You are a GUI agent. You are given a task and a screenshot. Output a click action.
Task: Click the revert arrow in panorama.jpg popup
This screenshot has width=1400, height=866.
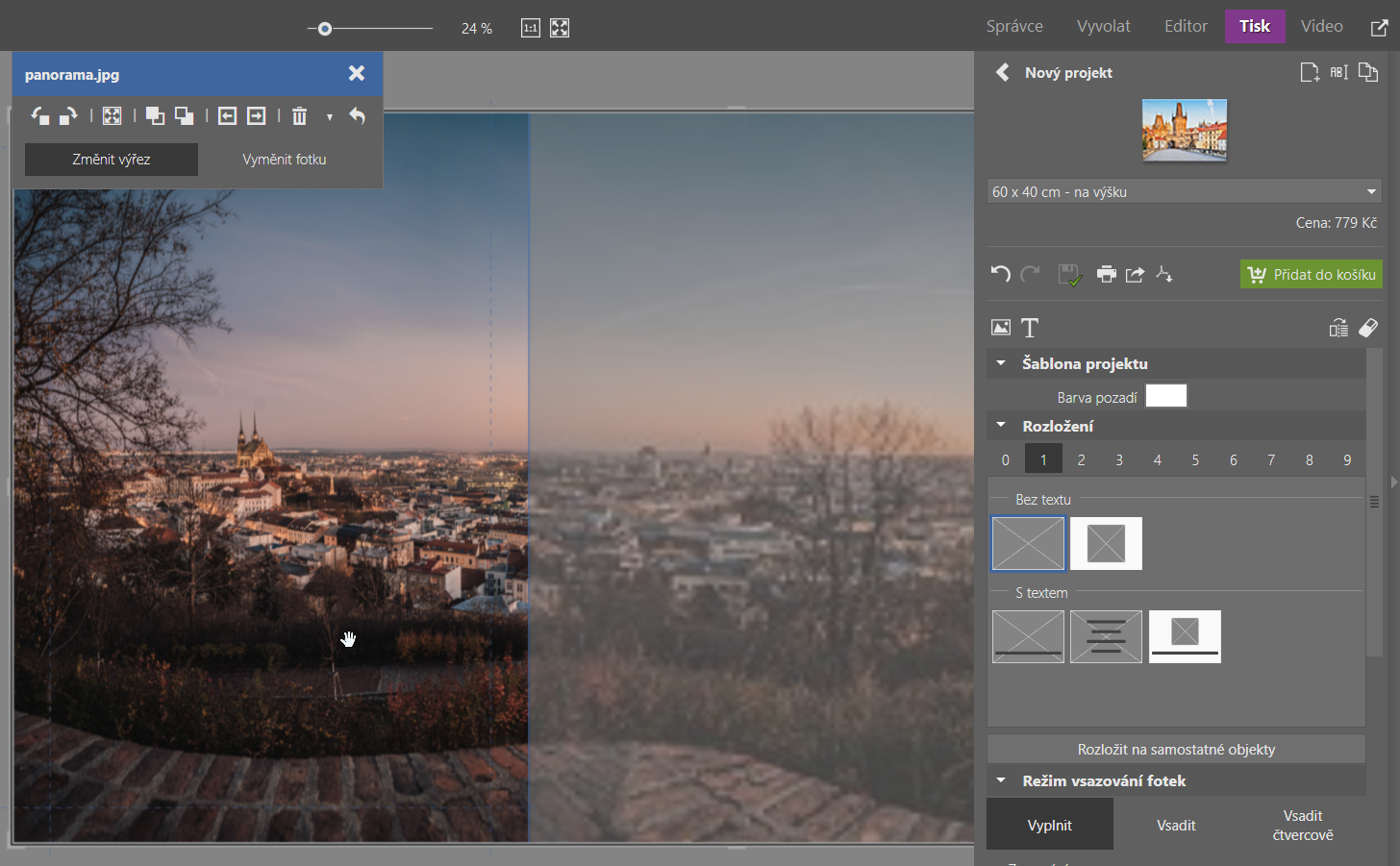point(357,116)
